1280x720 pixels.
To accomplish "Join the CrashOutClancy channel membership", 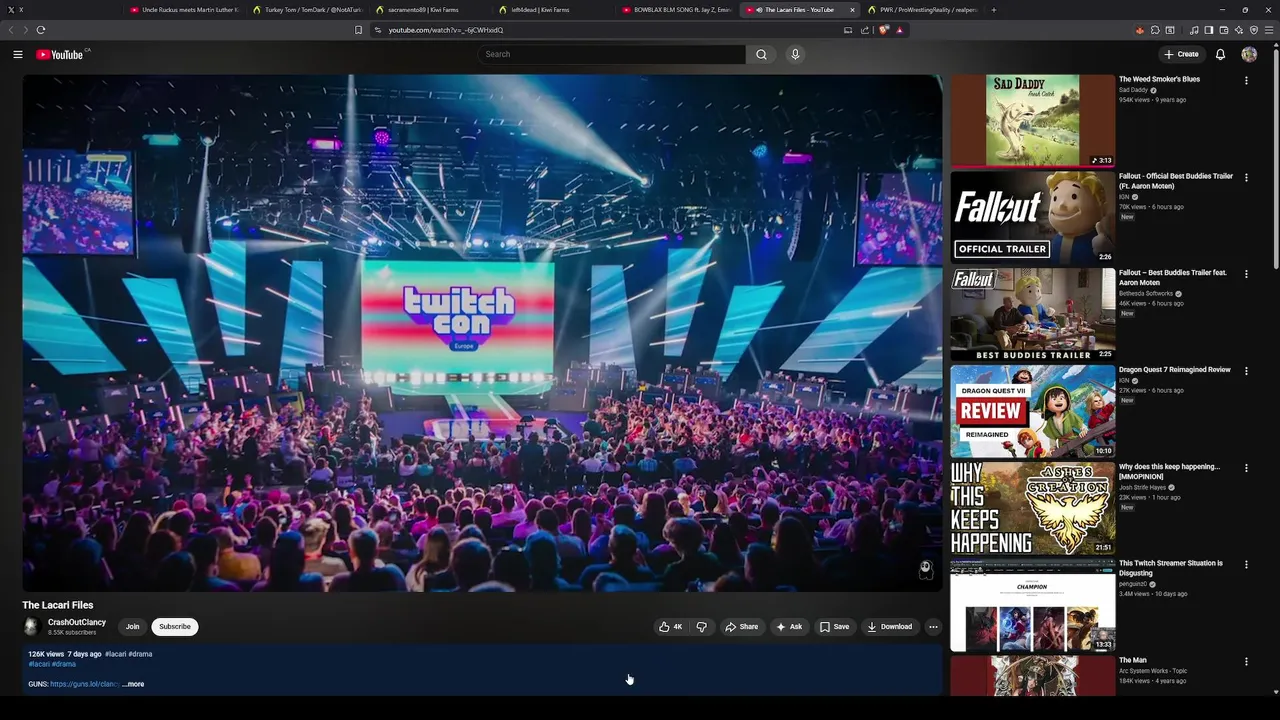I will (x=132, y=627).
